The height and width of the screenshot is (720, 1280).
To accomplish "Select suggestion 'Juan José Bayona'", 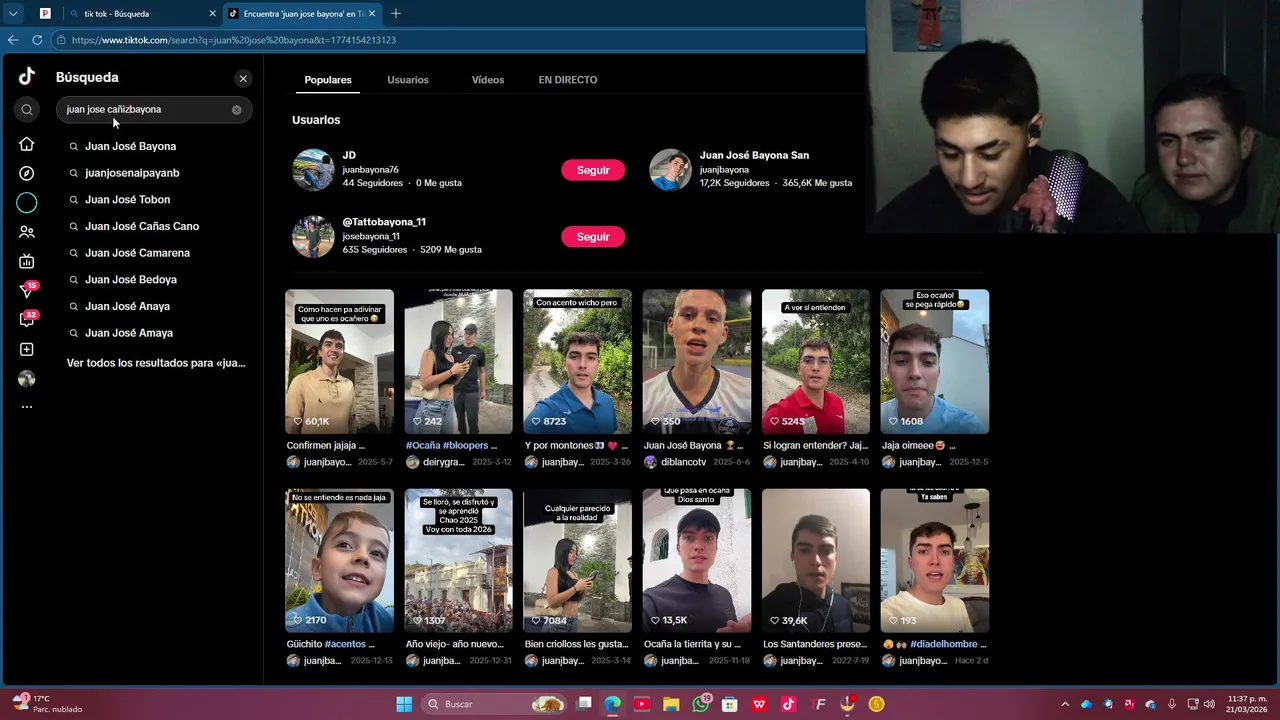I will click(130, 146).
